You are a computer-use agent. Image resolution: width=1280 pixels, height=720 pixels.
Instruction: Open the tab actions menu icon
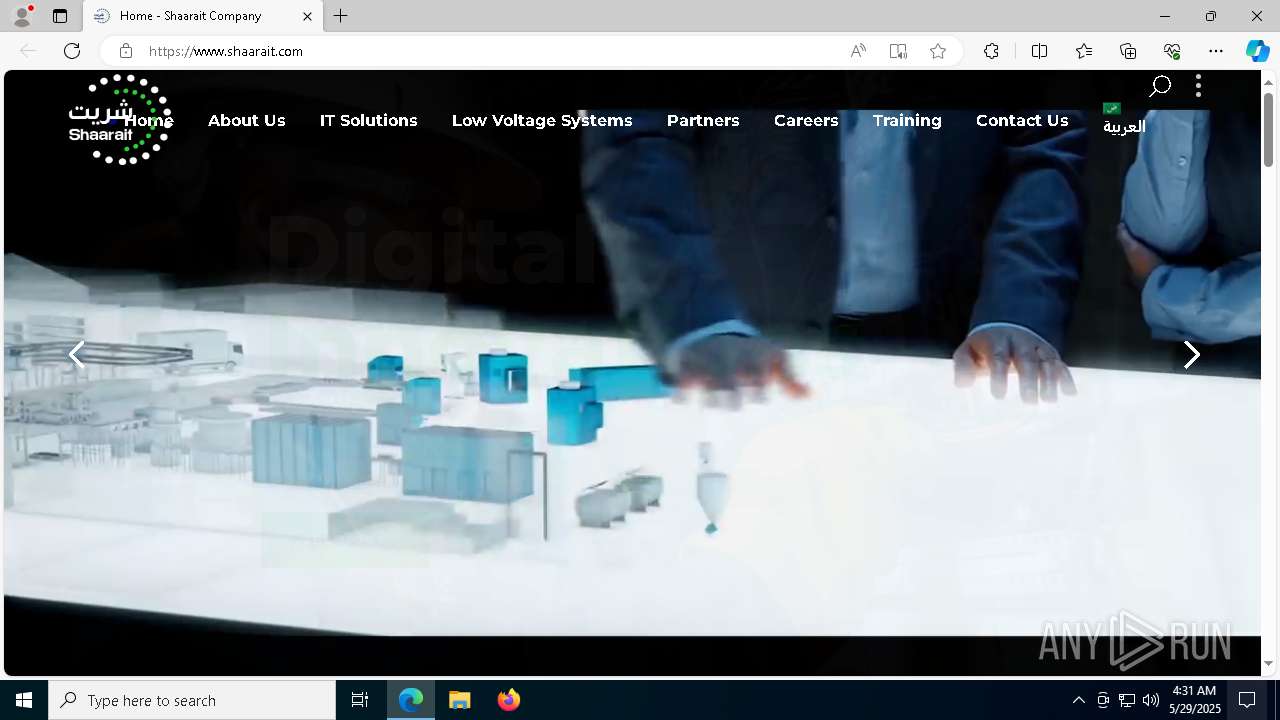click(60, 16)
